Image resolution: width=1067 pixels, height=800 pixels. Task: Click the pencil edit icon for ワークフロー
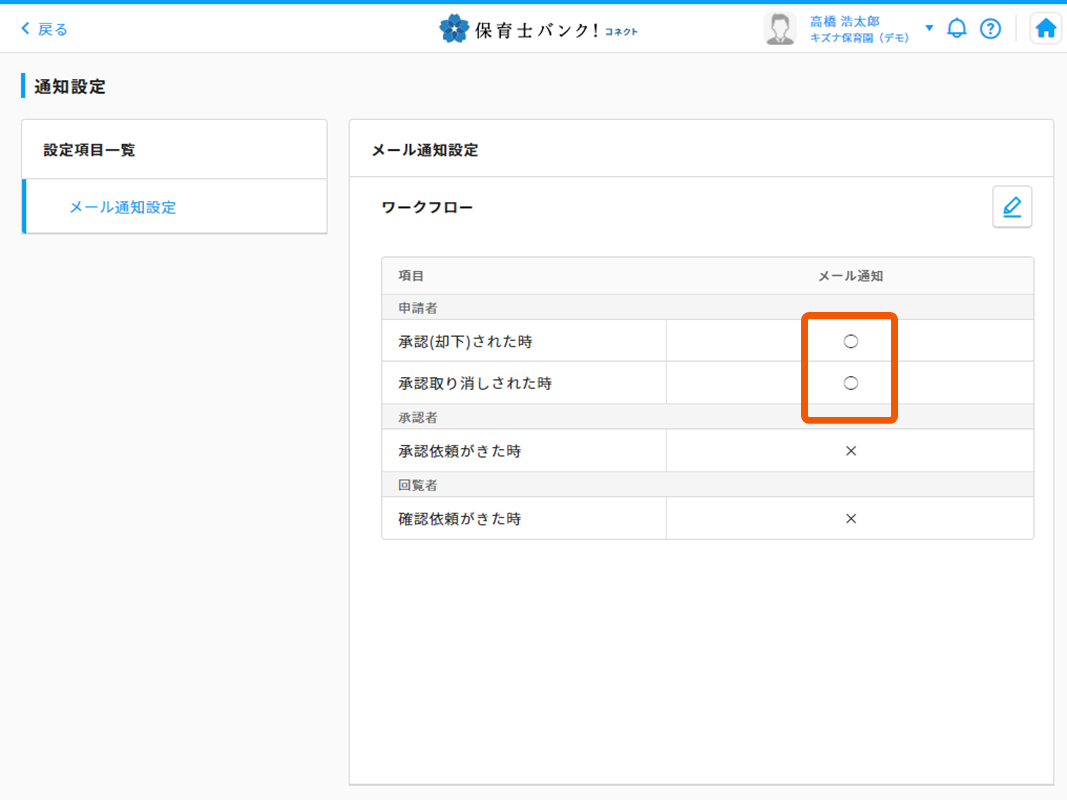click(1012, 207)
